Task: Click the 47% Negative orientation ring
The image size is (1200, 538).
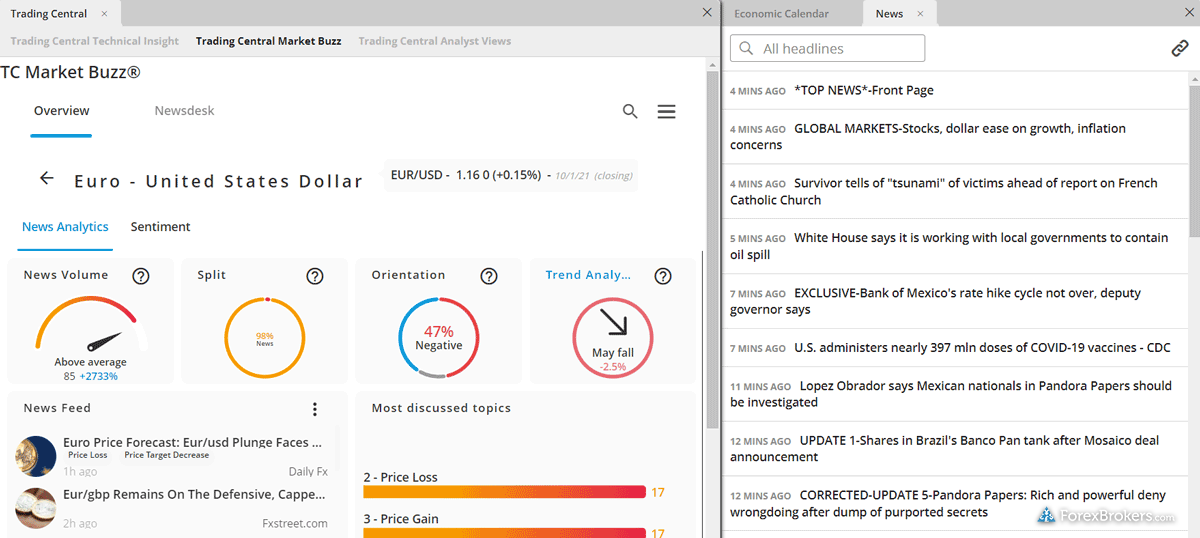Action: (x=438, y=337)
